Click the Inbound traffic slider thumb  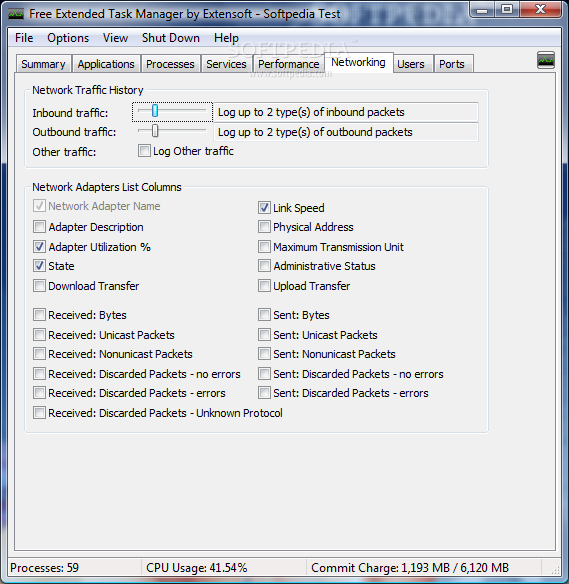point(155,111)
